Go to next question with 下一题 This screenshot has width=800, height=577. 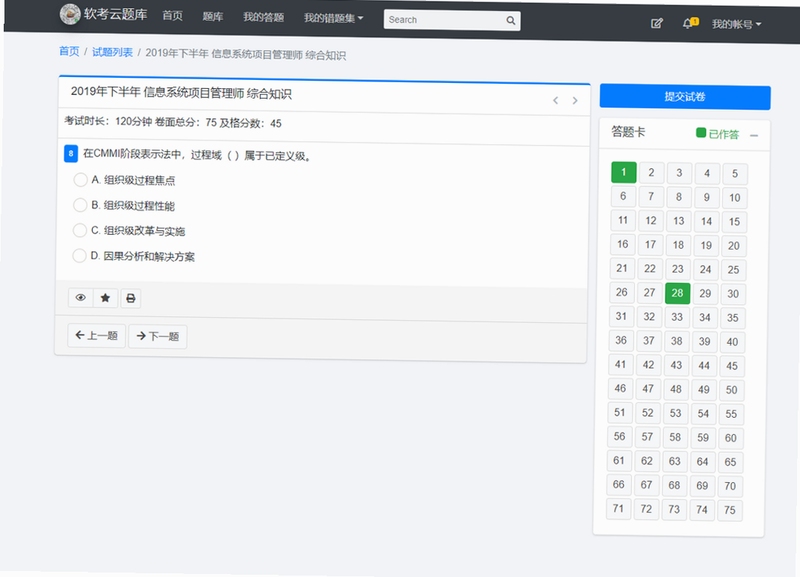pyautogui.click(x=158, y=336)
